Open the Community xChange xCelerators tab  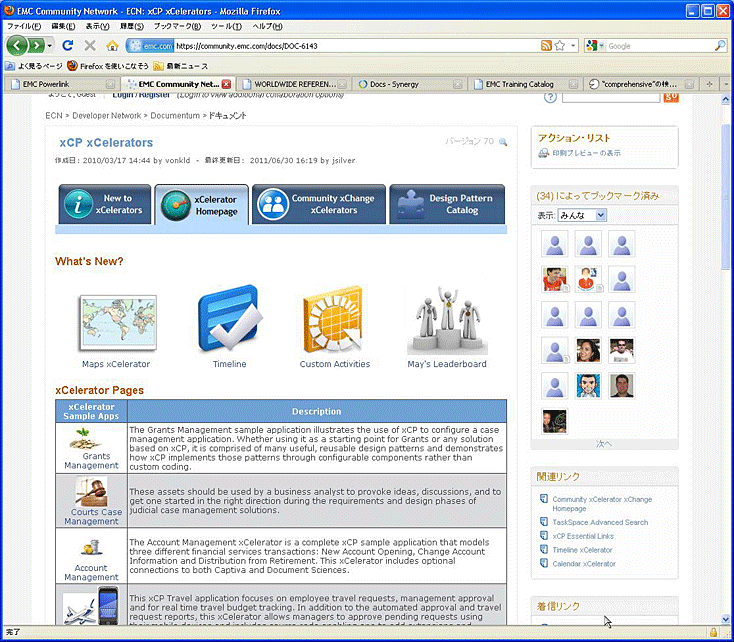pos(317,205)
